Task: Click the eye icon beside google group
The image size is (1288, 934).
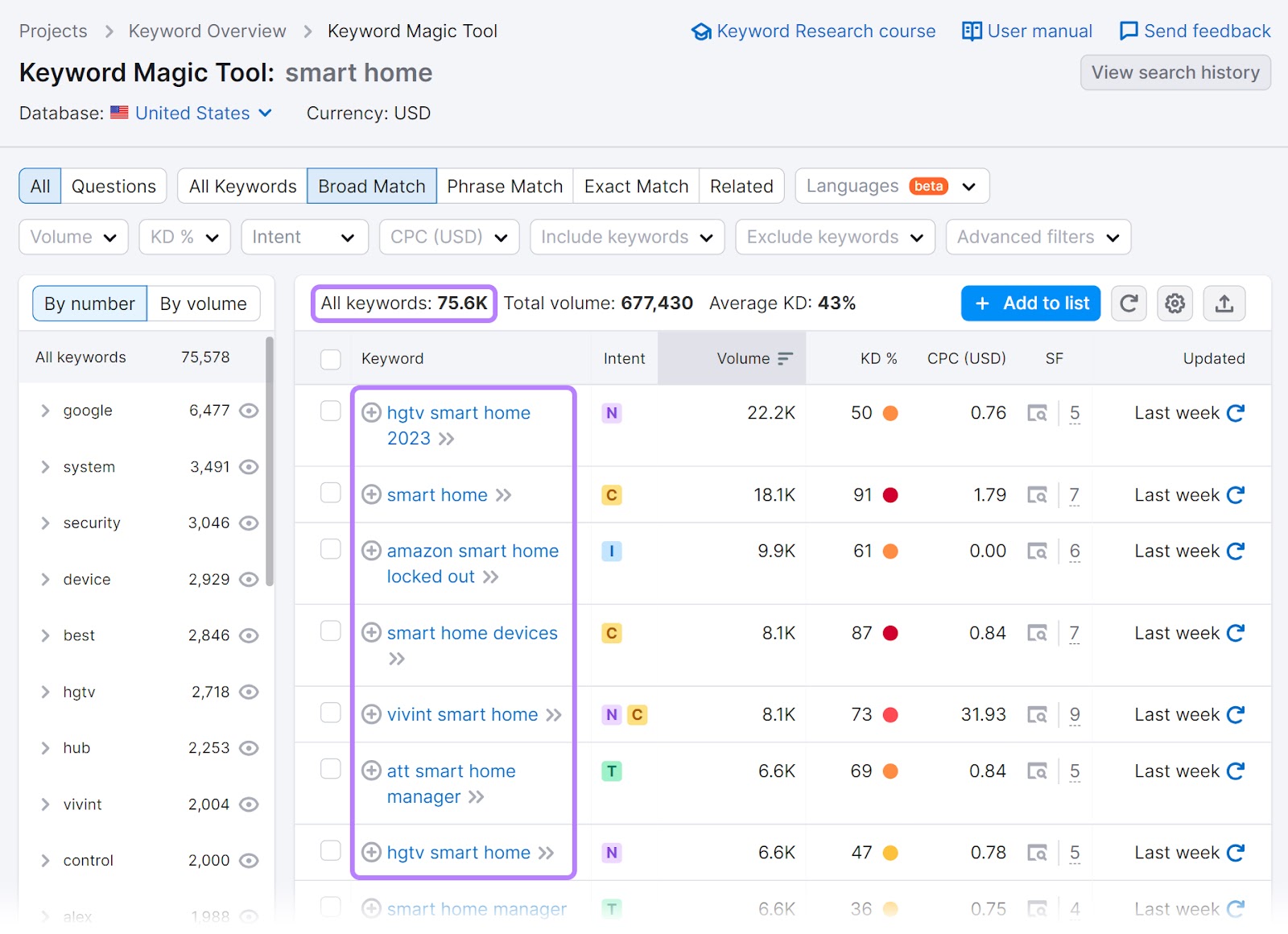Action: (249, 411)
